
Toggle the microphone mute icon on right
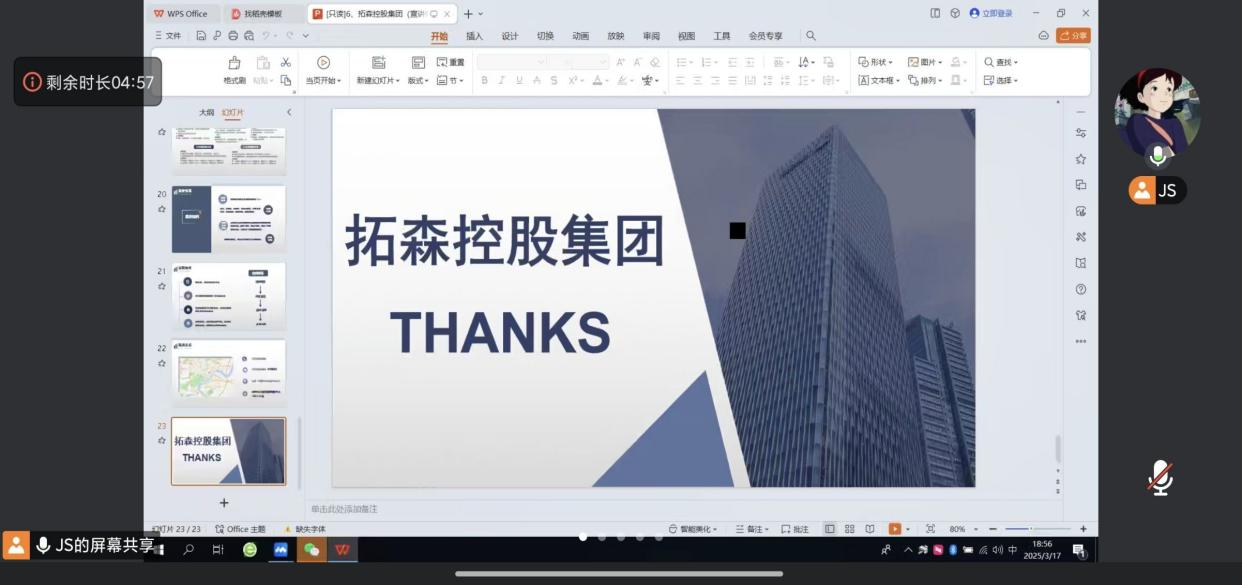point(1159,477)
